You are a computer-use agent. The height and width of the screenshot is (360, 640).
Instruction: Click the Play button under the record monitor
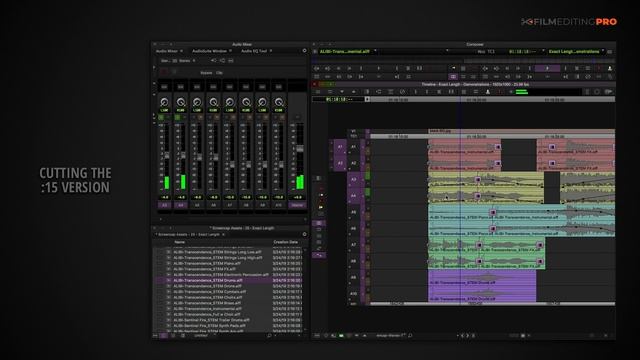tap(547, 69)
